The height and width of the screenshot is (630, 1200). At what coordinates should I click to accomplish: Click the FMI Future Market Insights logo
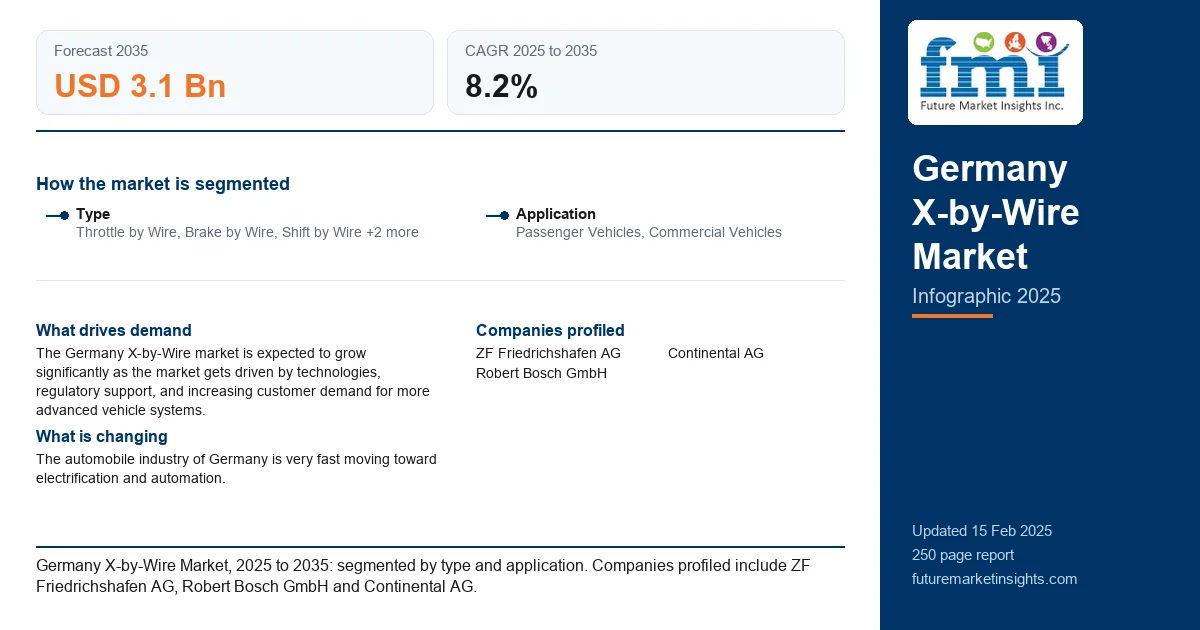coord(995,72)
